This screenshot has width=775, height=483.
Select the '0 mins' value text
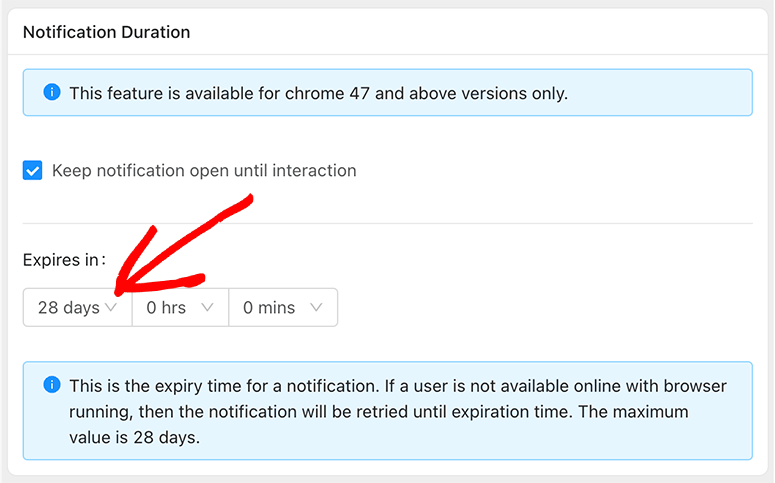(x=269, y=308)
